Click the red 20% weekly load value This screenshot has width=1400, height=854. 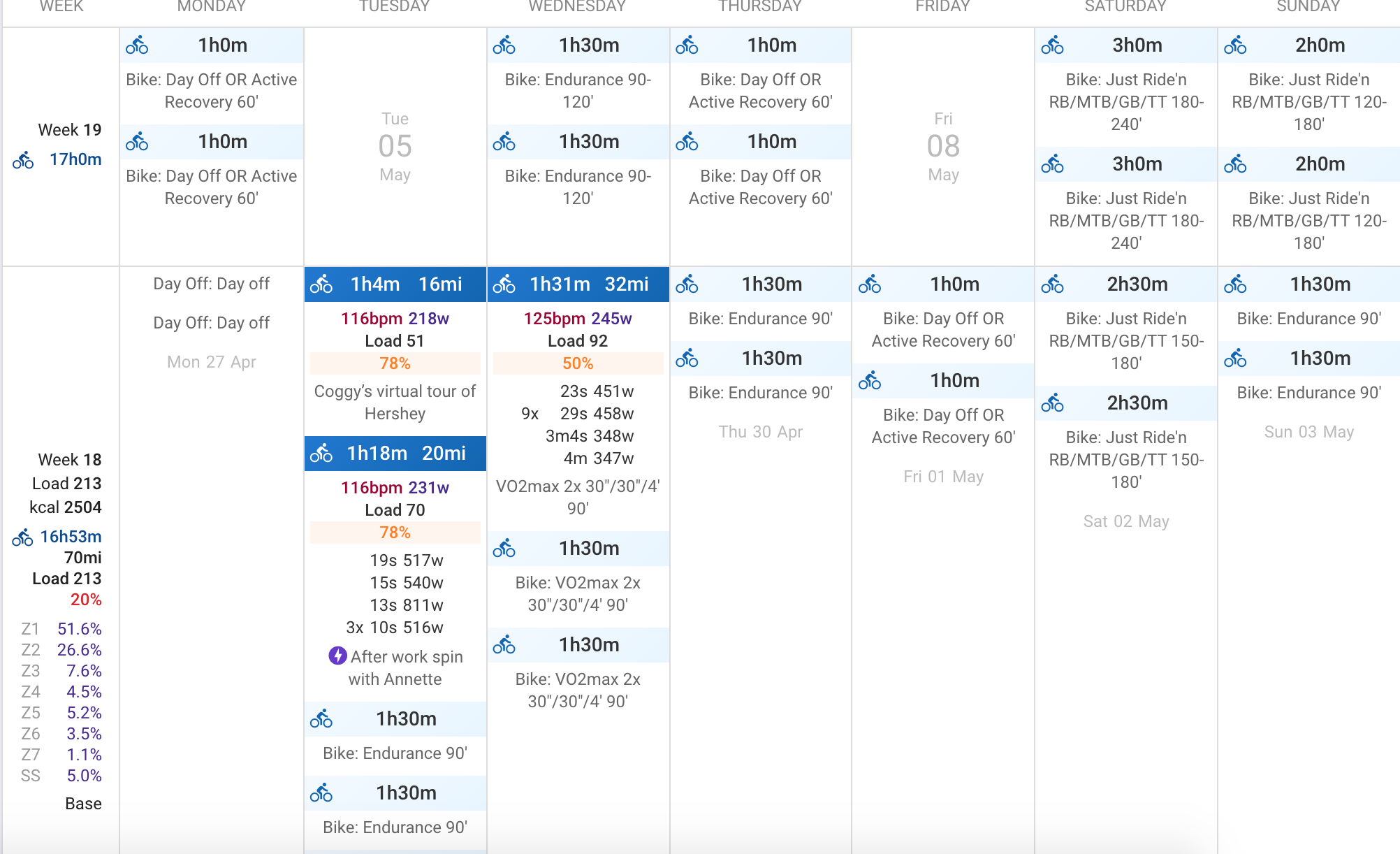coord(86,600)
